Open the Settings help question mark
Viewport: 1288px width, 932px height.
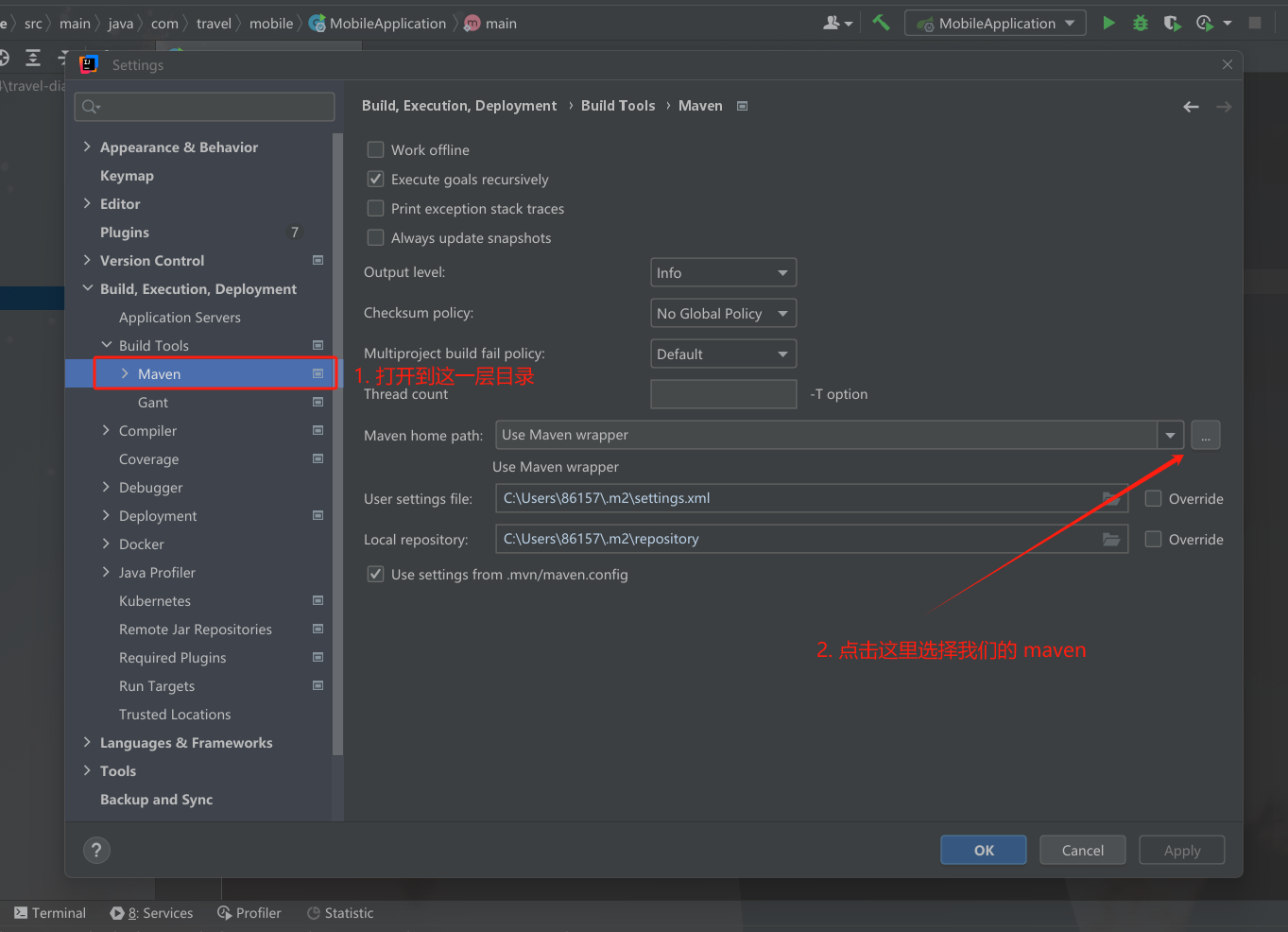(x=96, y=850)
